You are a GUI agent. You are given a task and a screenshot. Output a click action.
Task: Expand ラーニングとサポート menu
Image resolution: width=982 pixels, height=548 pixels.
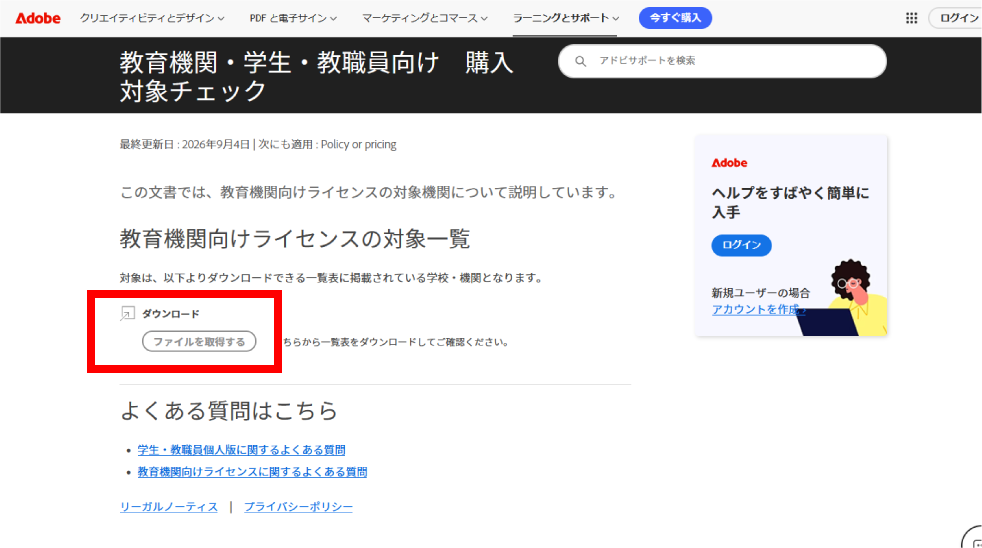pos(566,18)
